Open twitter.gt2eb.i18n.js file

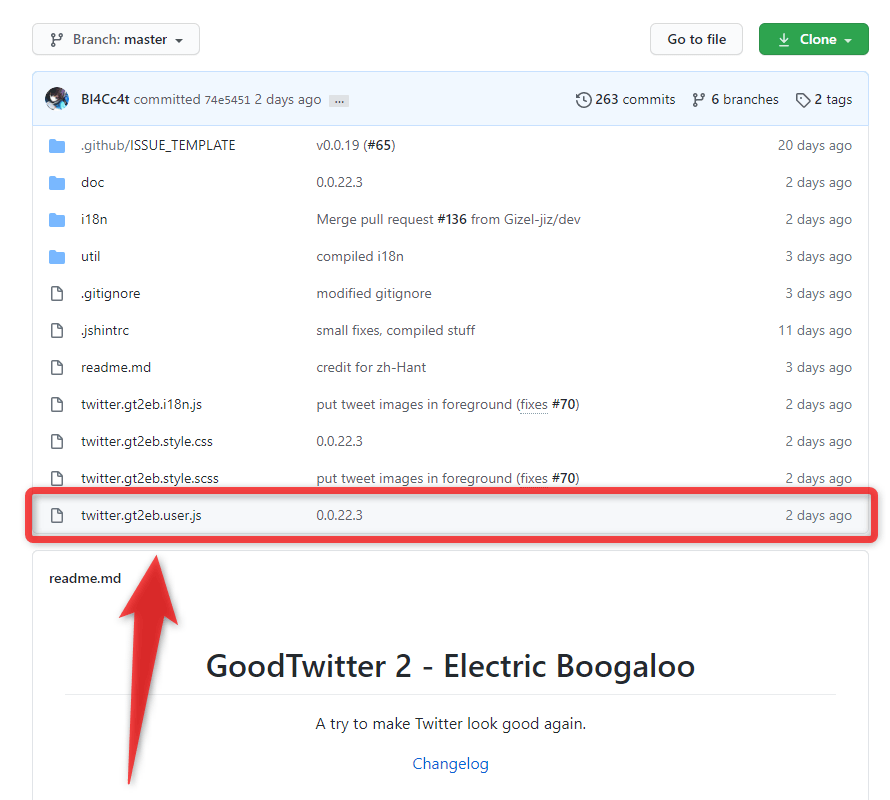coord(141,404)
